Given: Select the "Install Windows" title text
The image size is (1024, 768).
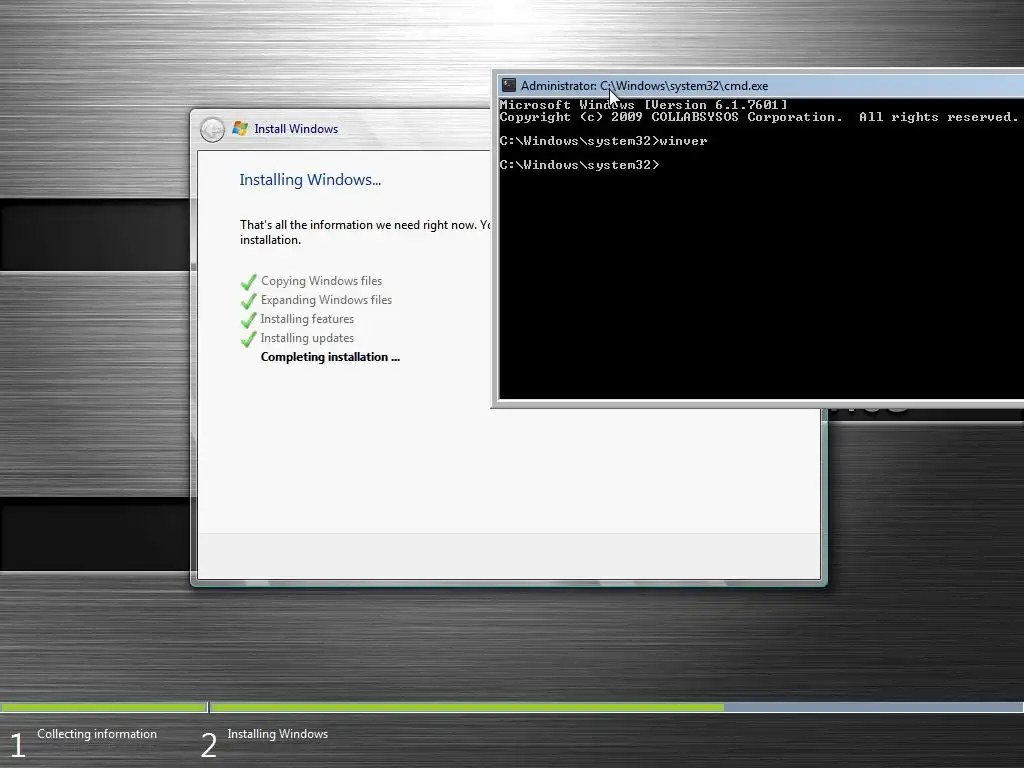Looking at the screenshot, I should coord(296,129).
